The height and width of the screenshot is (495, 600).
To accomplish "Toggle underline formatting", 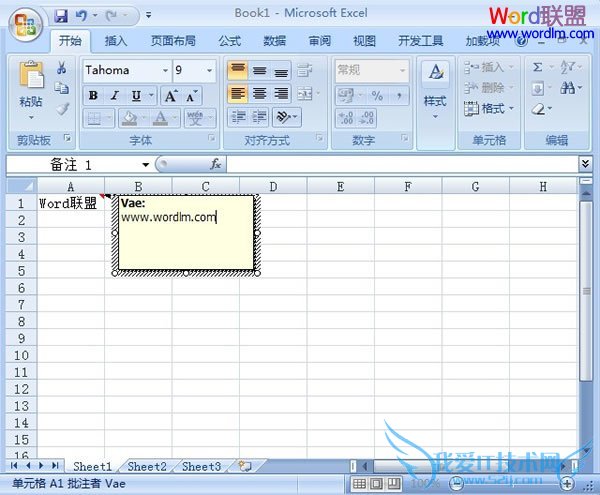I will pos(136,96).
